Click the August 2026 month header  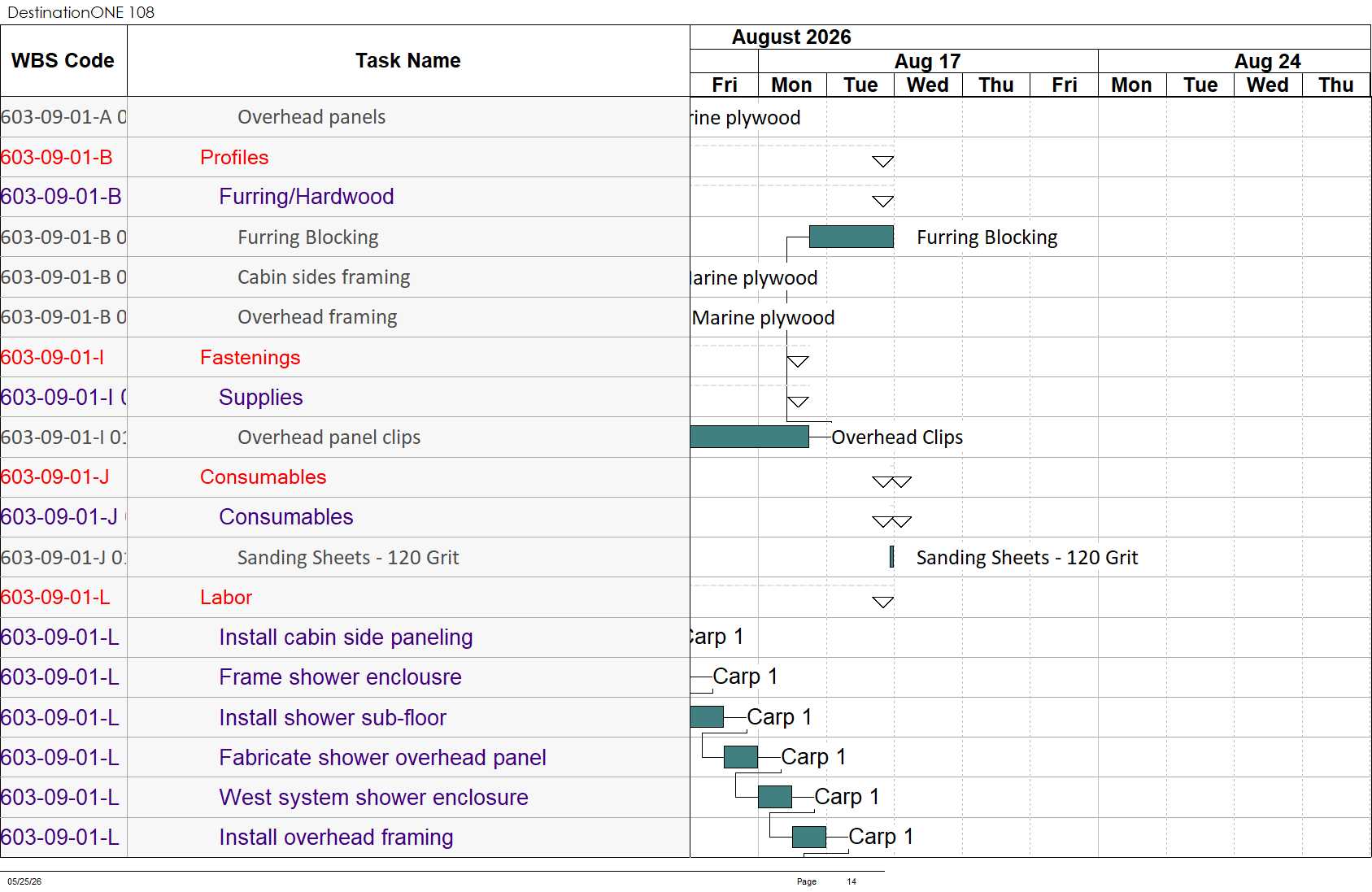[x=791, y=37]
